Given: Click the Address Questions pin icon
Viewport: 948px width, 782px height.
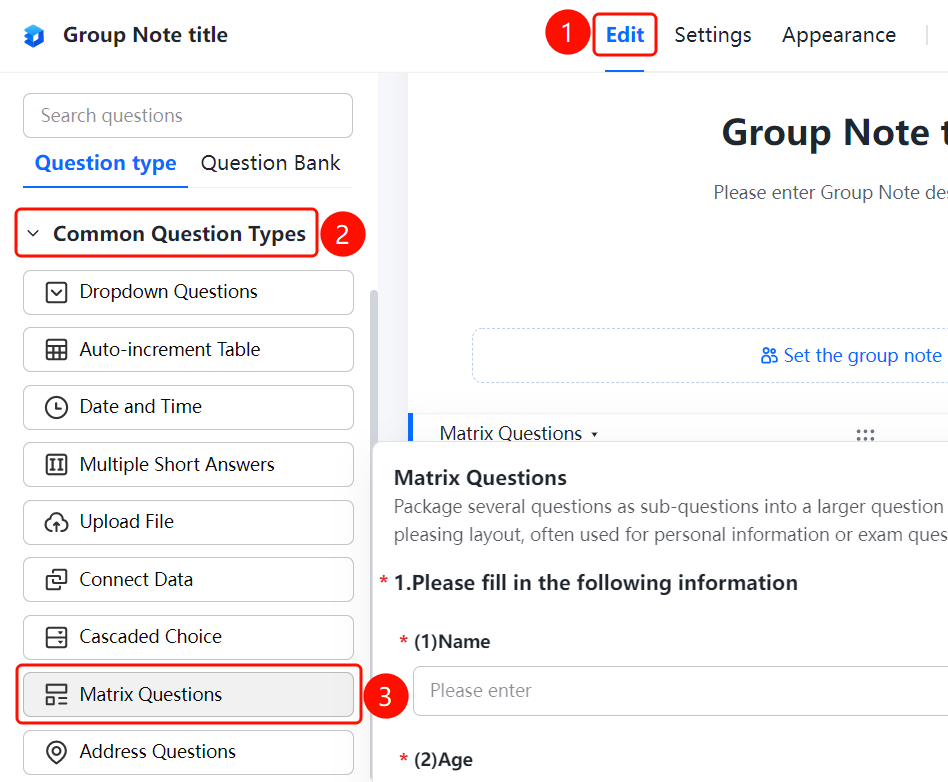Looking at the screenshot, I should click(56, 752).
